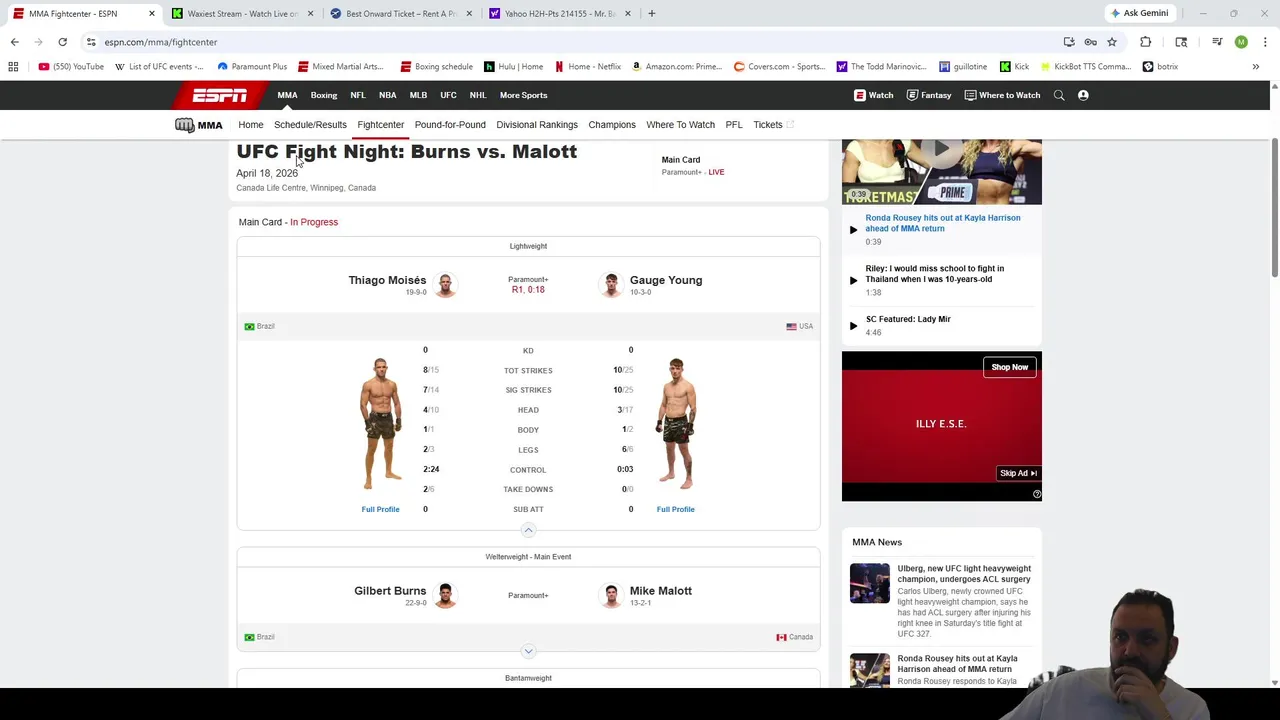The width and height of the screenshot is (1280, 720).
Task: Open the Paramount Plus bookmark
Action: pyautogui.click(x=252, y=67)
